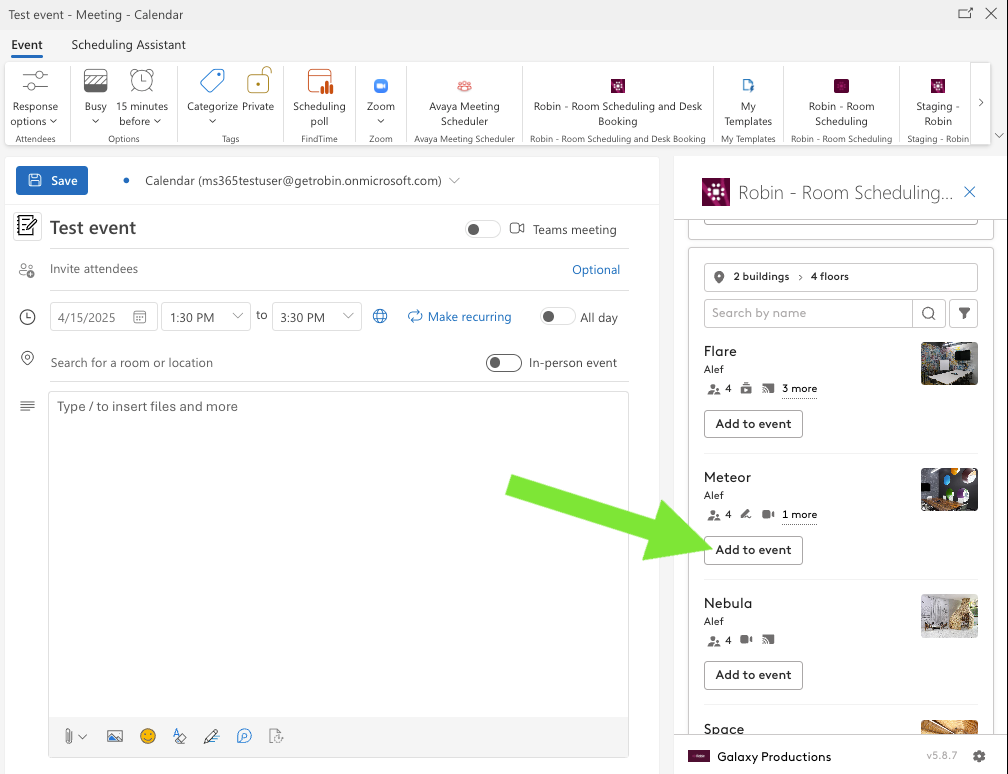Mark the event as Private
This screenshot has width=1008, height=774.
pos(258,90)
